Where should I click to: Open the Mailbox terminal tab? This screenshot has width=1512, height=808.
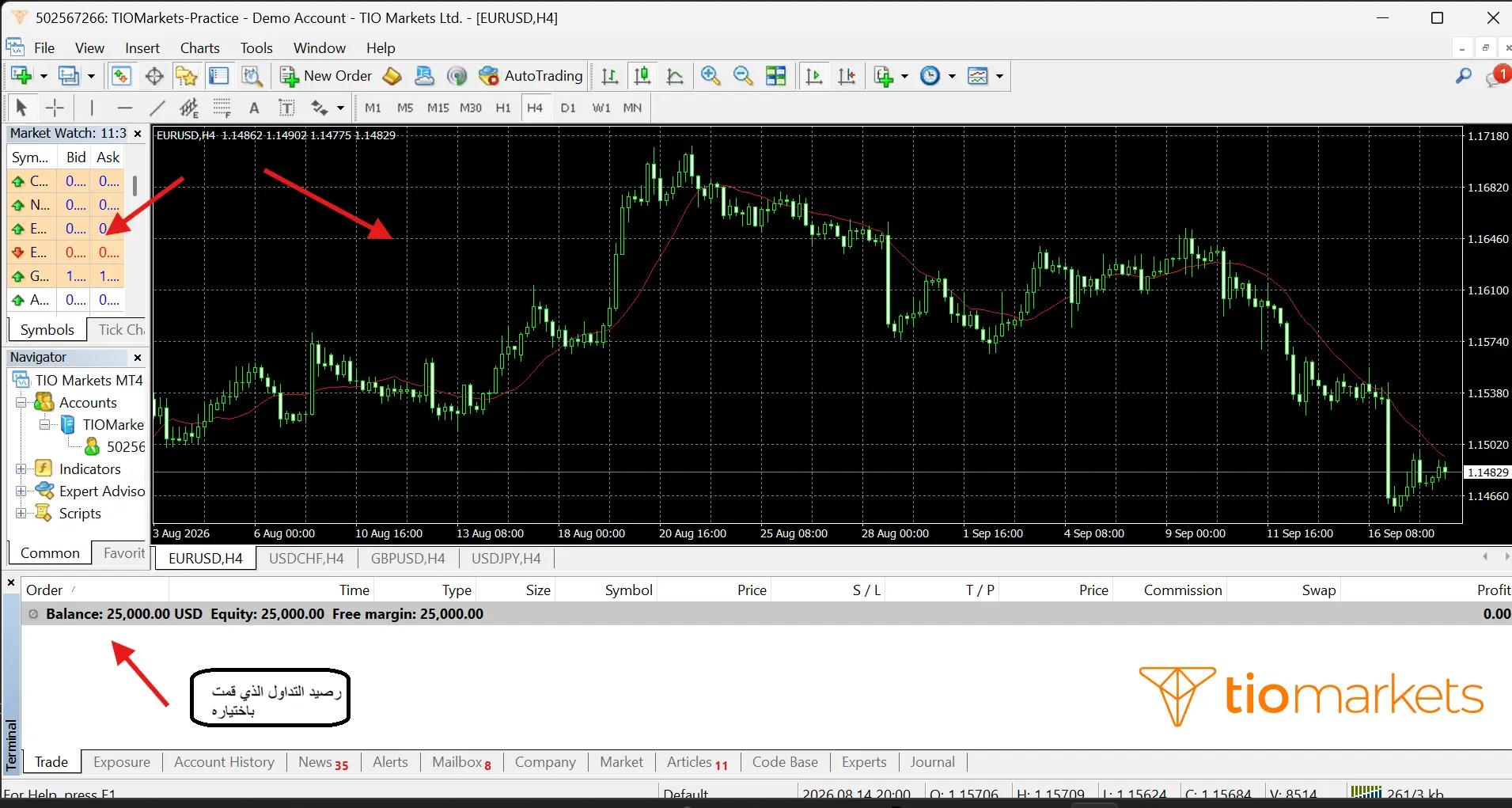(461, 762)
